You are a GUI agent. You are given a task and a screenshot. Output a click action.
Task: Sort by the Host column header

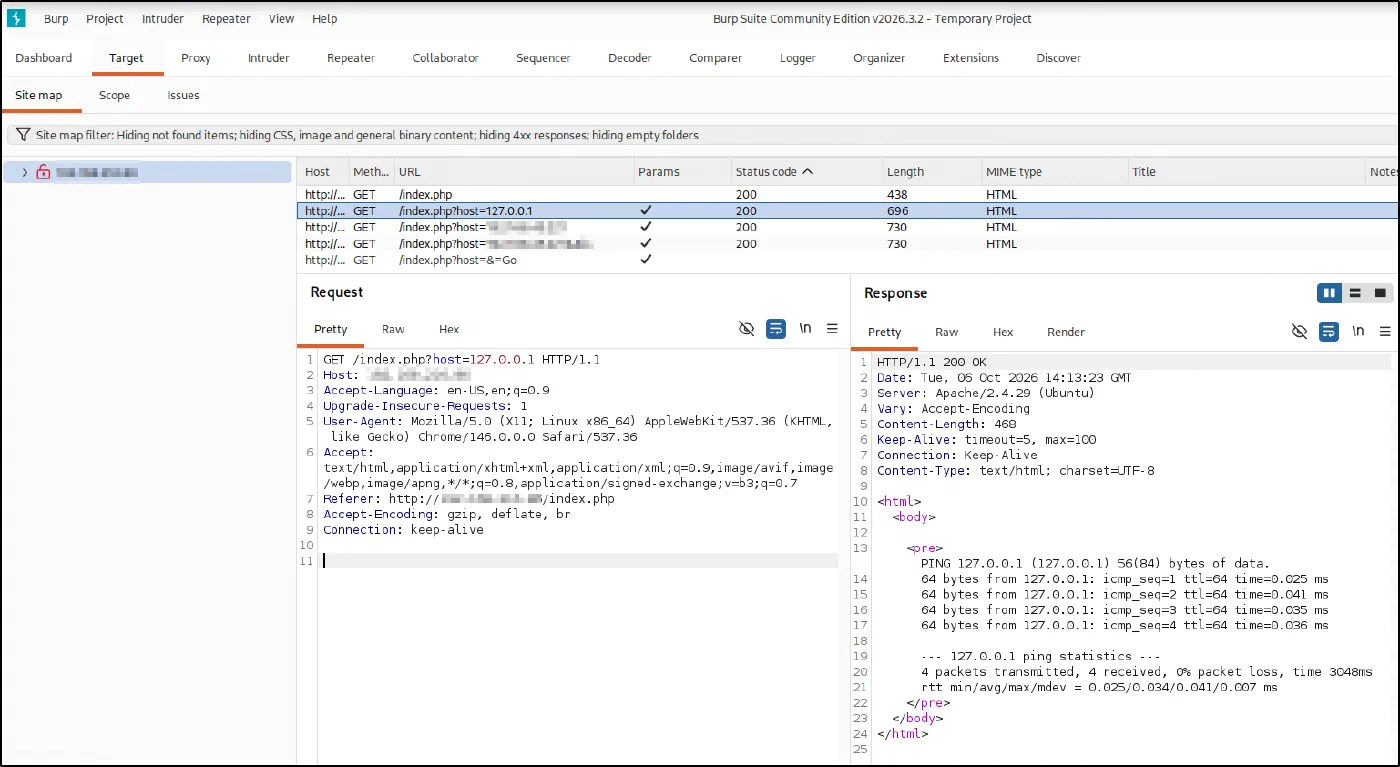[x=323, y=172]
